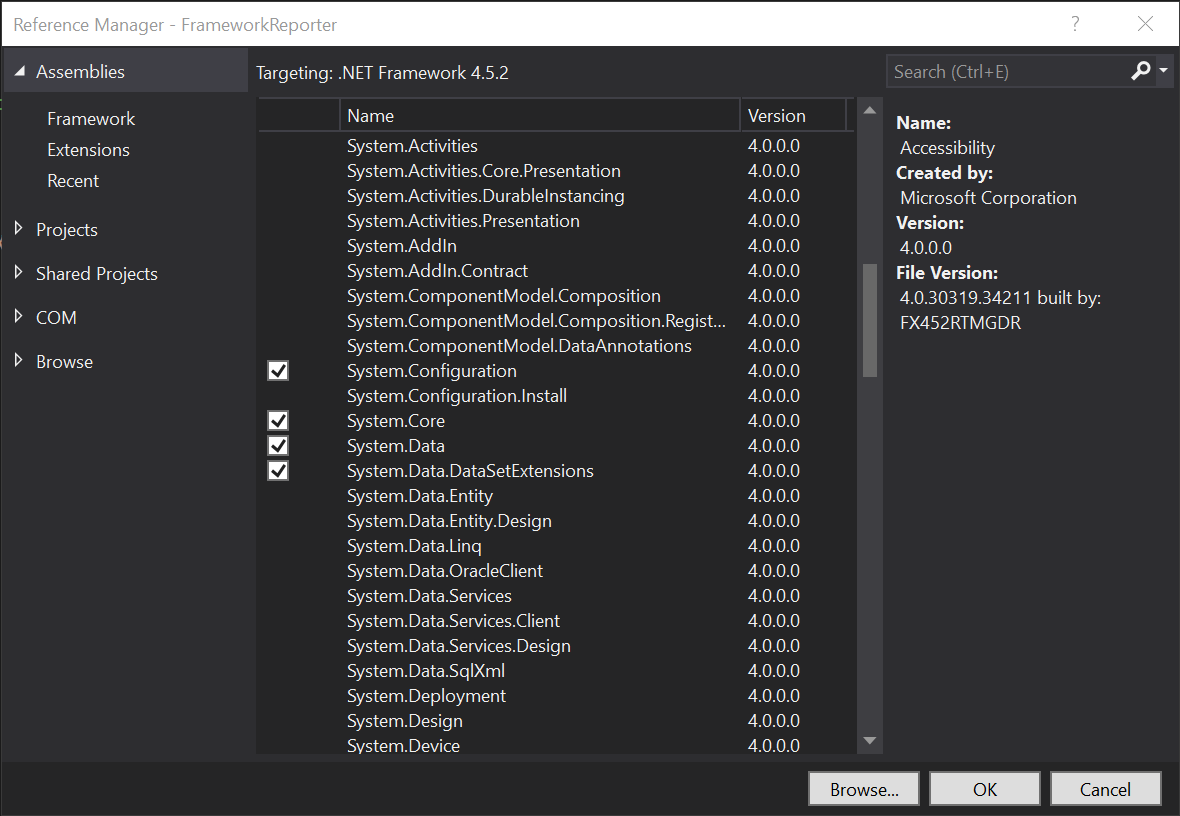Screen dimensions: 1180x816
Task: Select the System.Data.Services.Design row
Action: 555,645
